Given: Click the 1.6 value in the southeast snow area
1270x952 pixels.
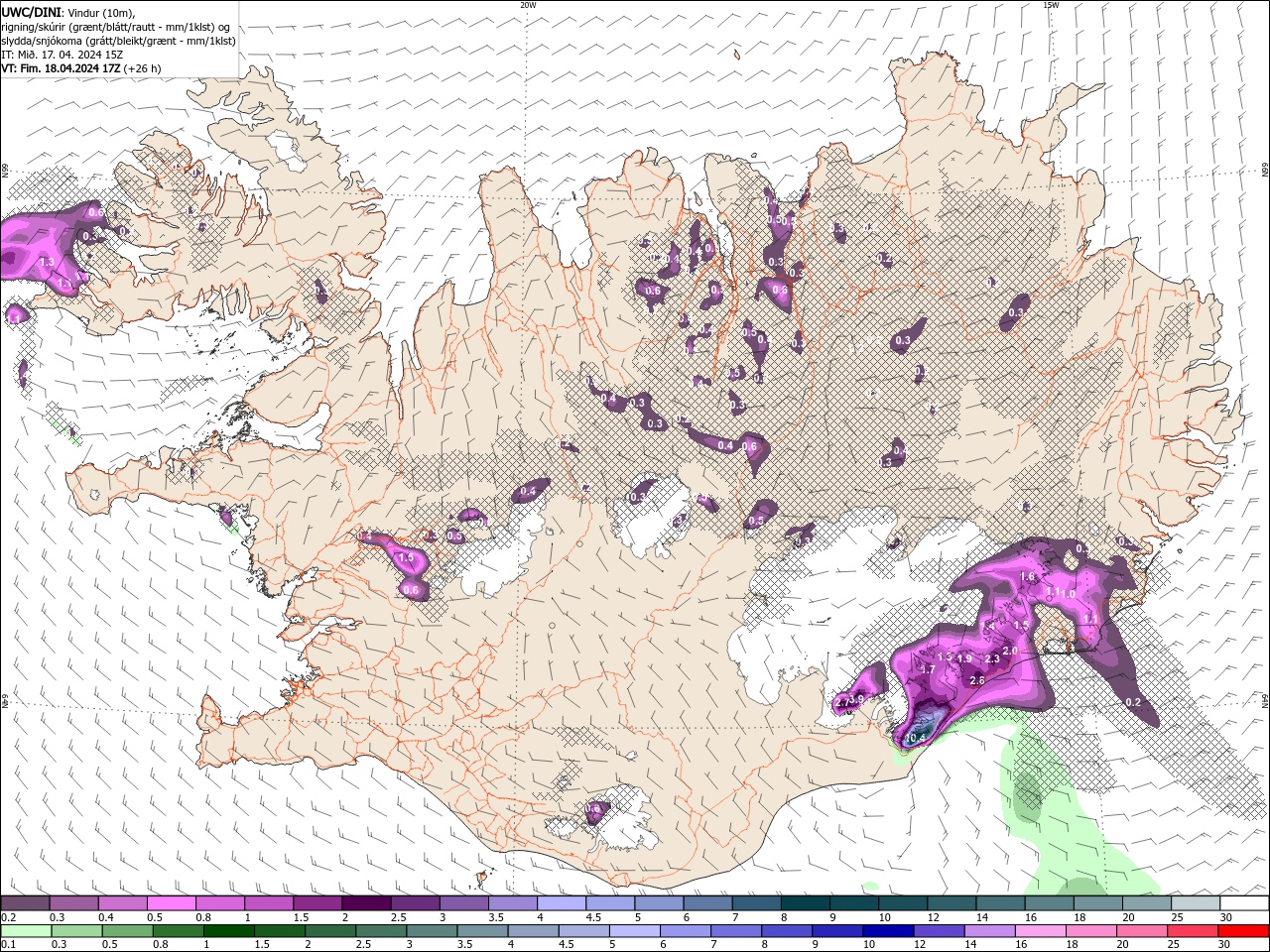Looking at the screenshot, I should (x=1028, y=577).
